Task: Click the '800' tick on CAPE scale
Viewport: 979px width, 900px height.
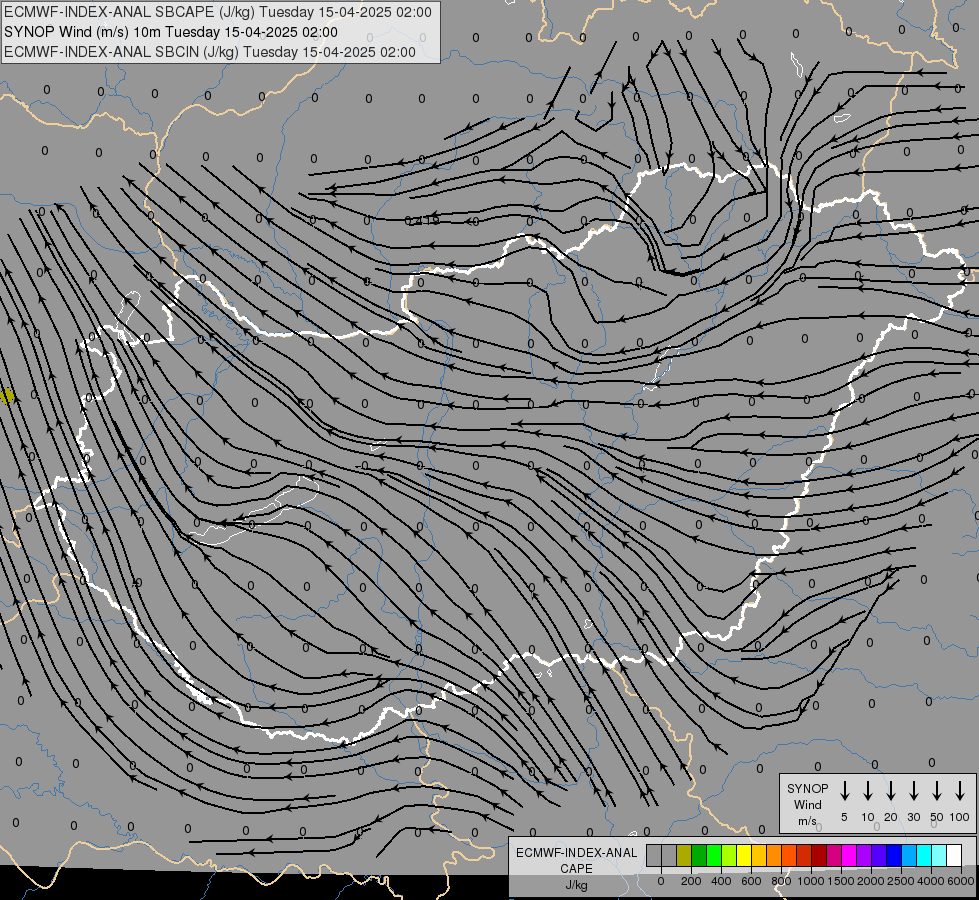Action: 781,881
